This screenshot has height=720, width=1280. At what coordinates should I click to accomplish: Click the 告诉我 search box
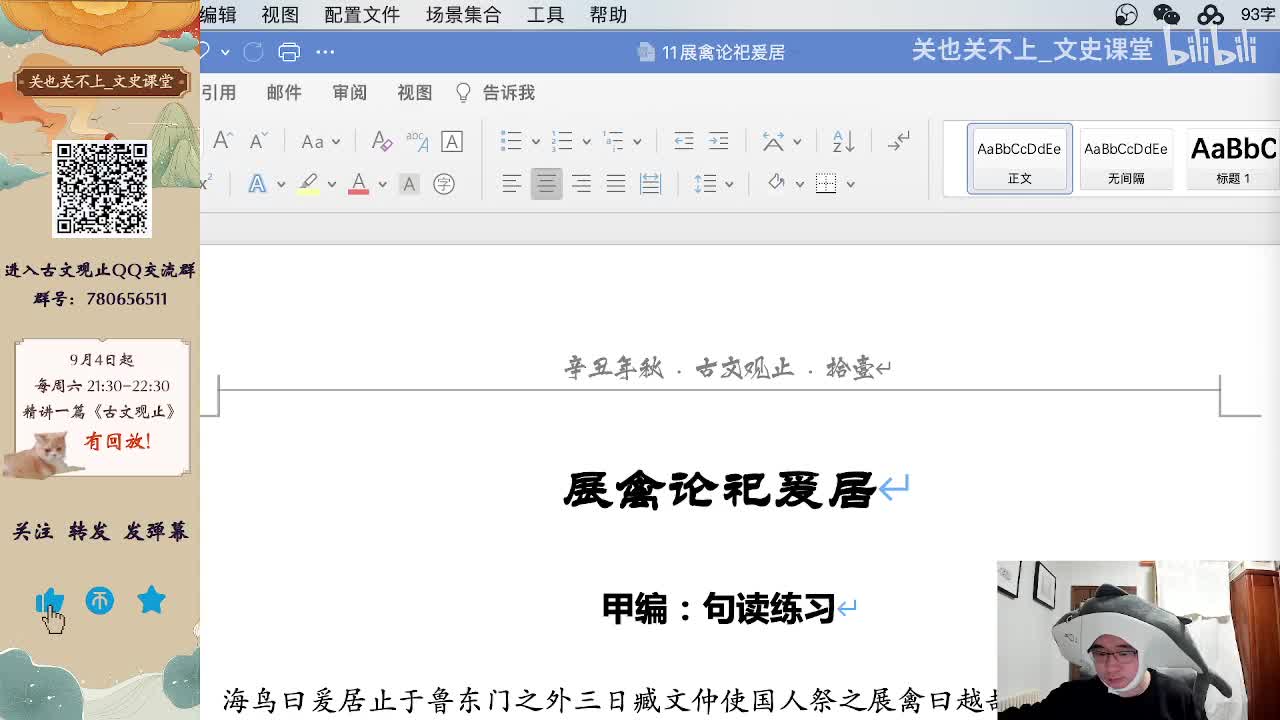(496, 93)
